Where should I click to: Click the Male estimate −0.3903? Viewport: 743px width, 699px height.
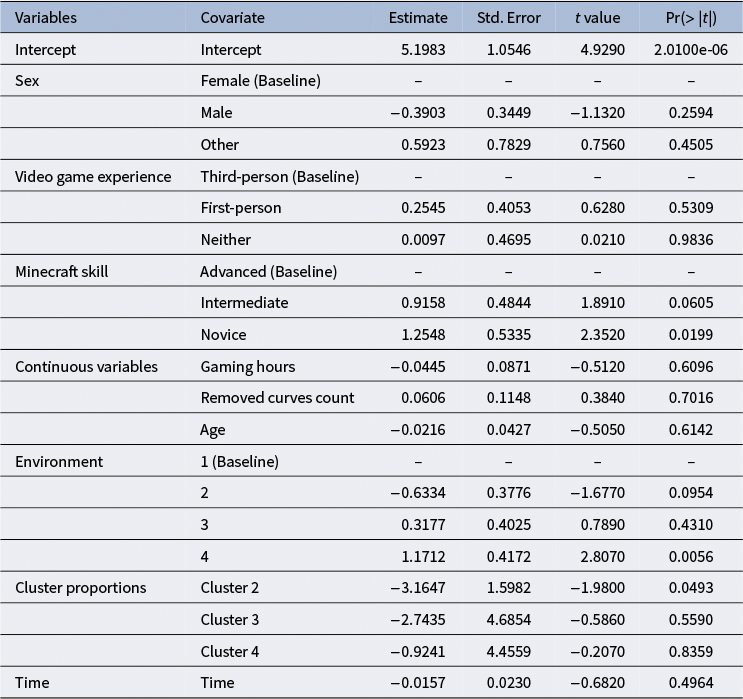point(418,113)
